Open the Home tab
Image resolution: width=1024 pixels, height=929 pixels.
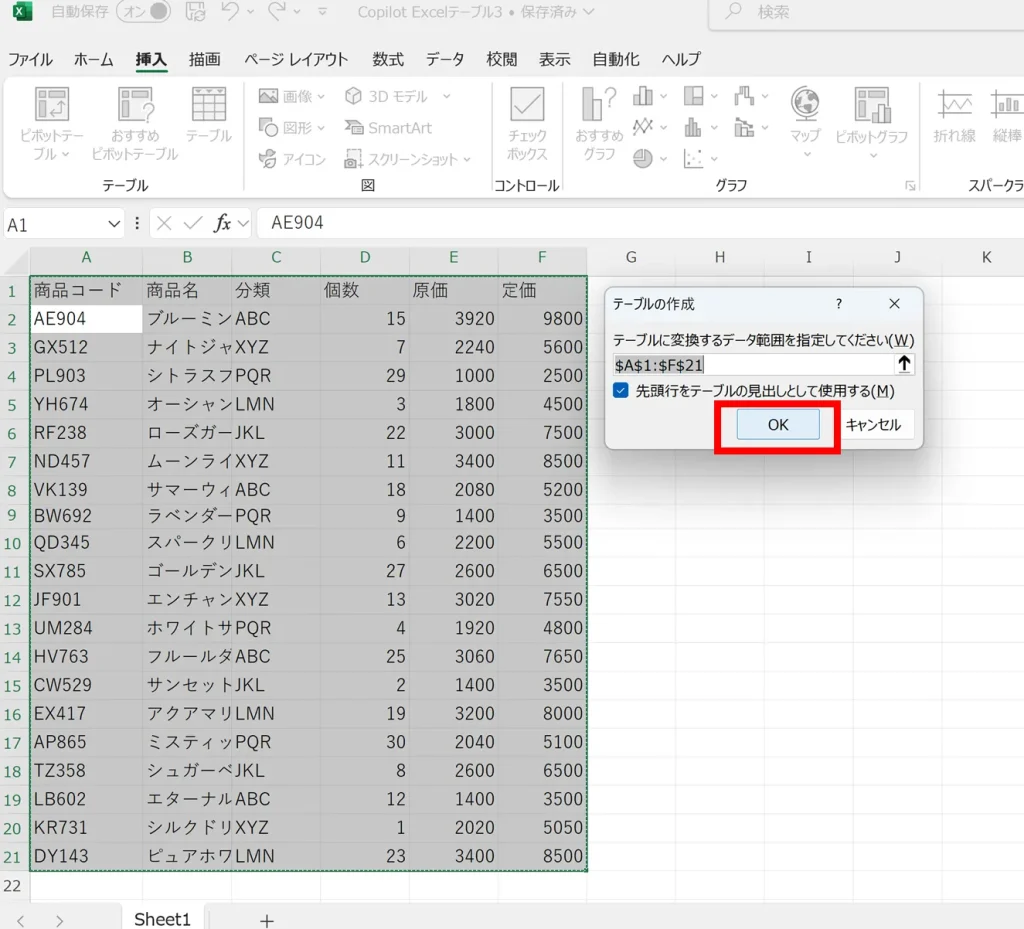click(94, 59)
